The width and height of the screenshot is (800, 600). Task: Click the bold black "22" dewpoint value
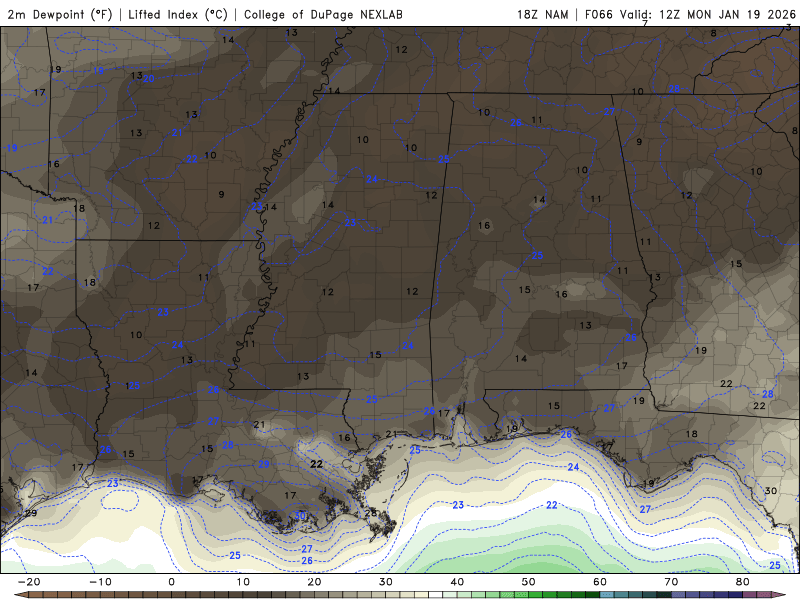point(316,464)
